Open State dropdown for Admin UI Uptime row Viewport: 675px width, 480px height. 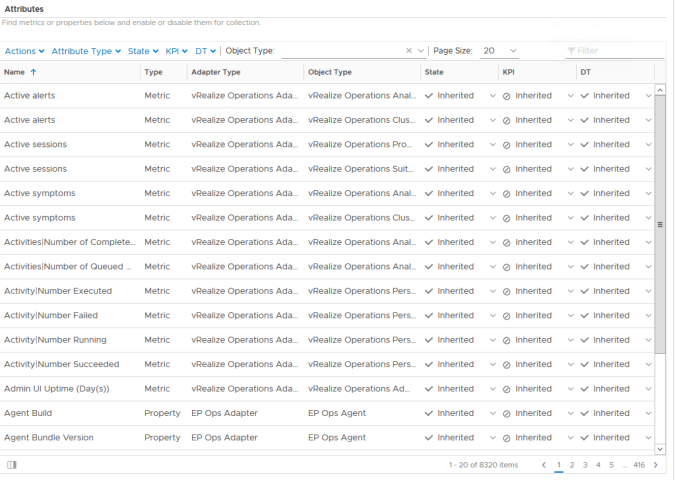(x=493, y=389)
